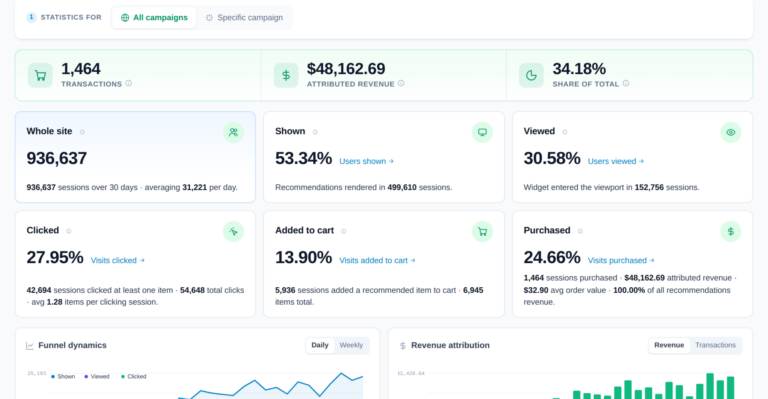Open the Users viewed link
The image size is (768, 399).
point(616,161)
